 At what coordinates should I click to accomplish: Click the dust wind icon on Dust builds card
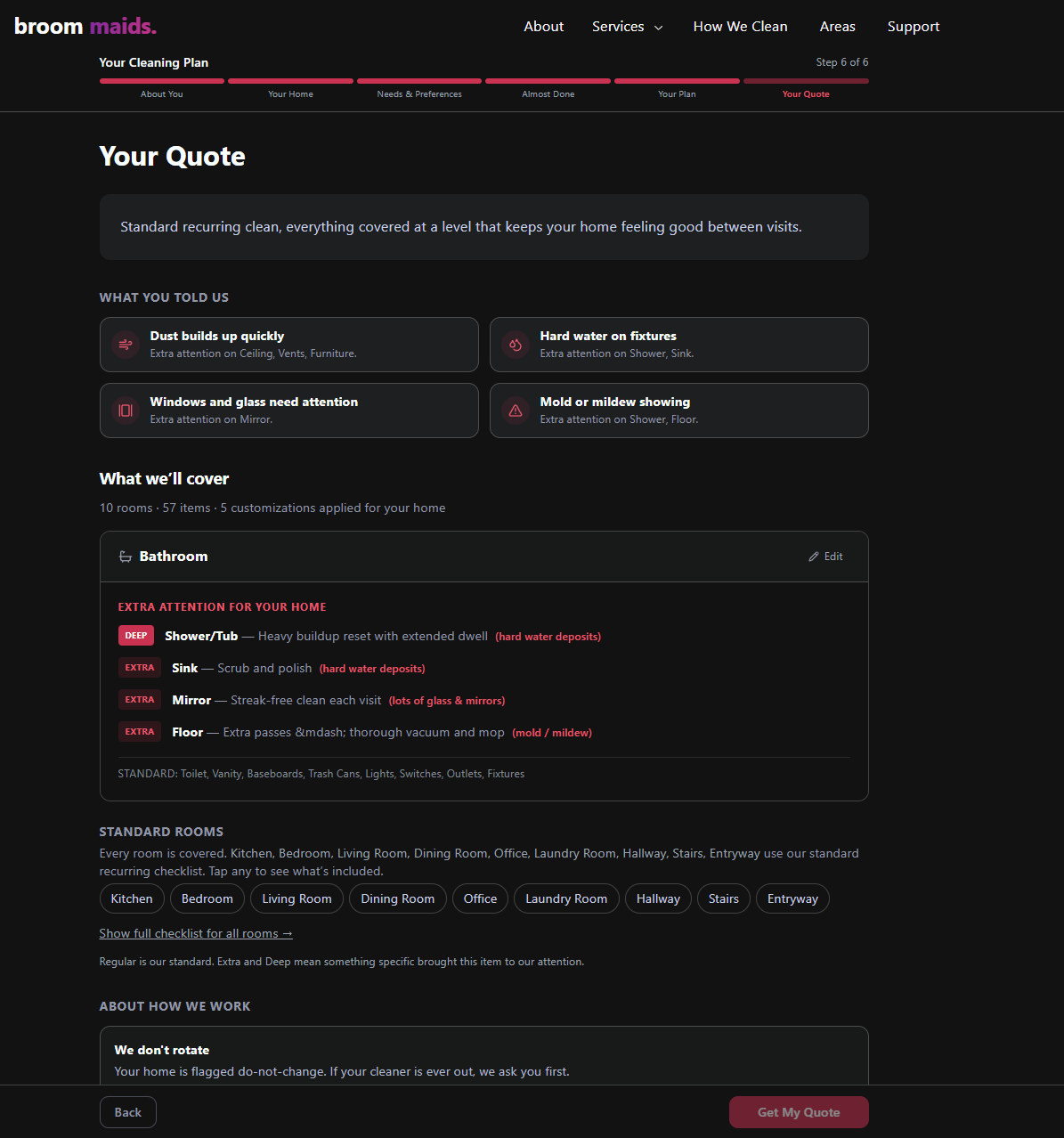[x=126, y=345]
